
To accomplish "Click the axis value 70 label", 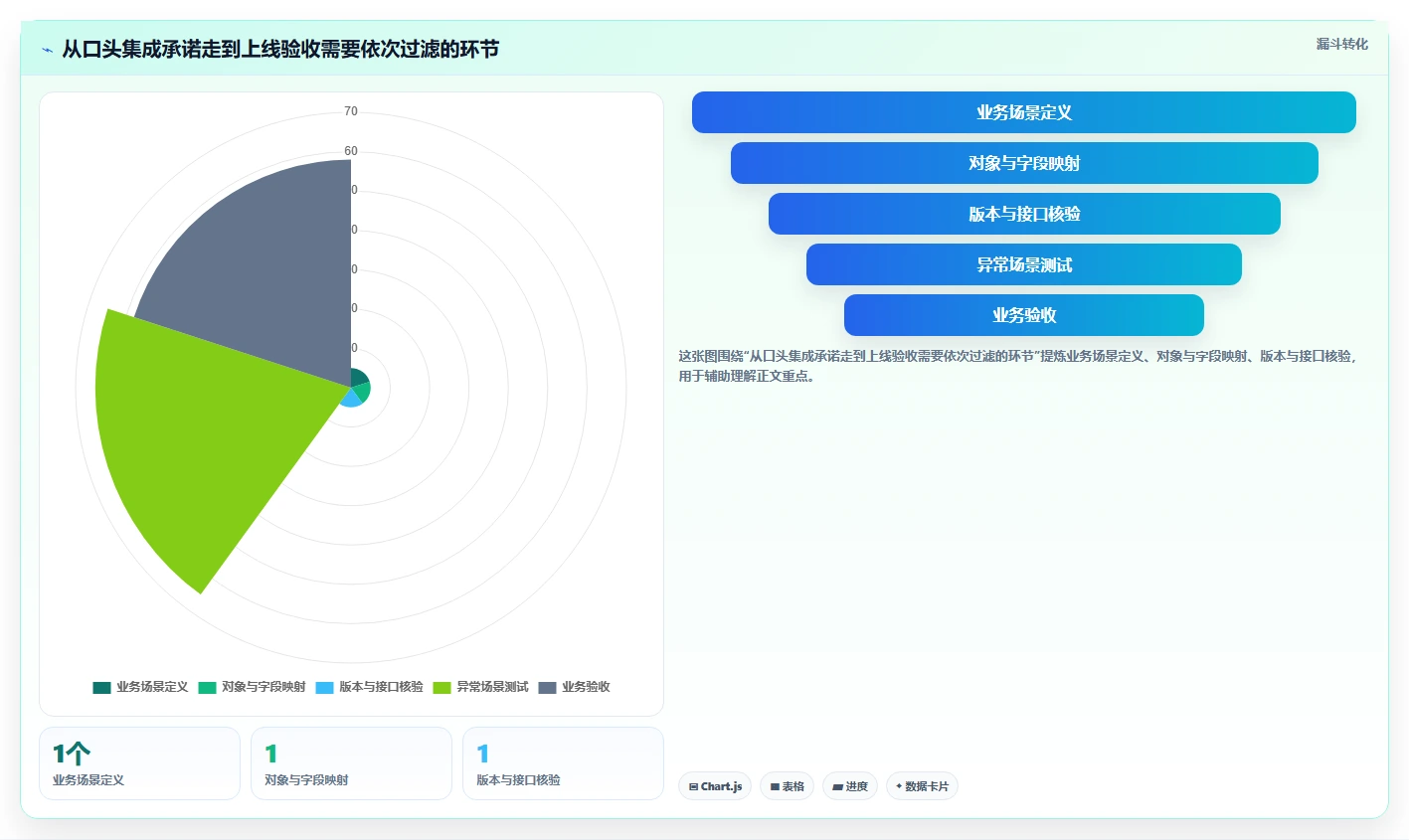I will tap(351, 111).
